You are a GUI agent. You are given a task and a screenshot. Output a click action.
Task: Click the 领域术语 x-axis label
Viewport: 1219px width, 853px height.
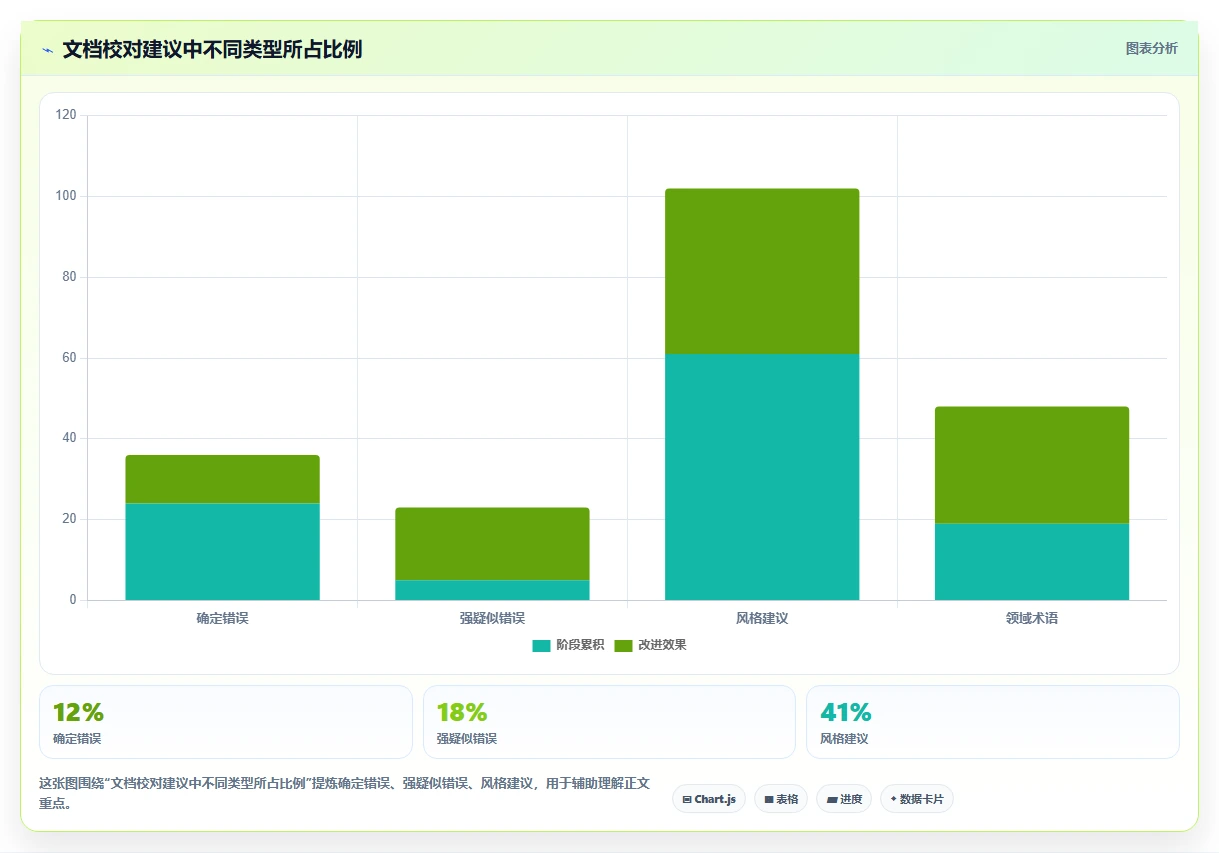(1032, 618)
